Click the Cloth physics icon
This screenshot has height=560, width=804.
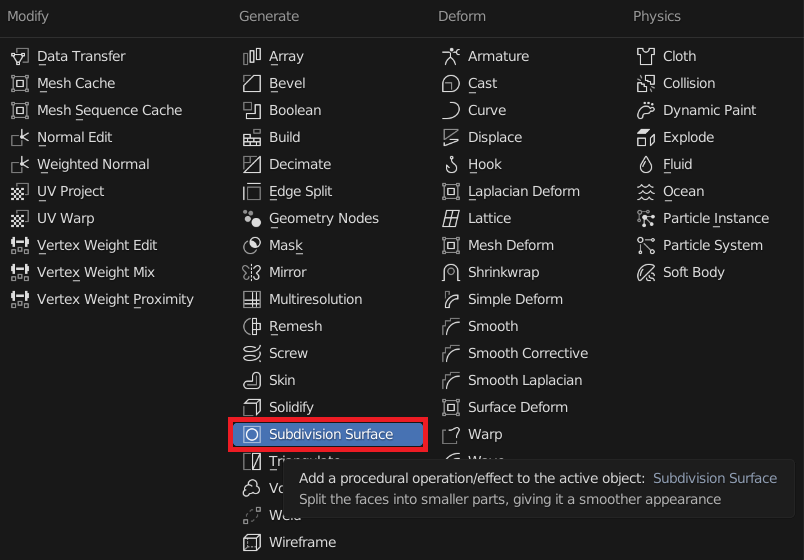click(646, 57)
